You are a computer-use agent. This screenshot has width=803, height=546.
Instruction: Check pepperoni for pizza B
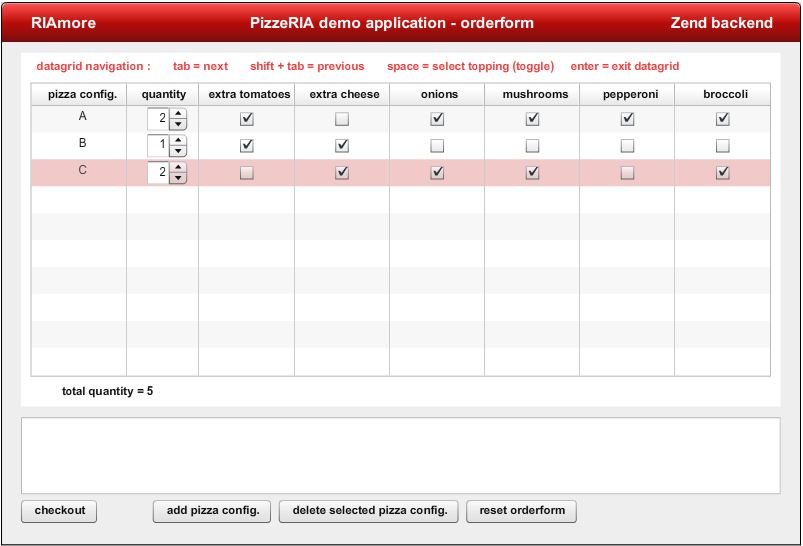pyautogui.click(x=627, y=146)
